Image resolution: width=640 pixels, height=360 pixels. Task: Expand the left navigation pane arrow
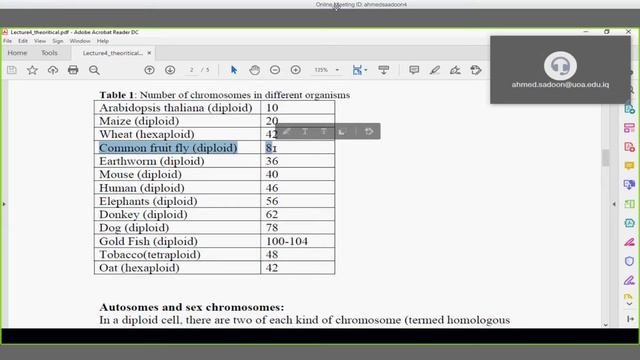pyautogui.click(x=4, y=204)
